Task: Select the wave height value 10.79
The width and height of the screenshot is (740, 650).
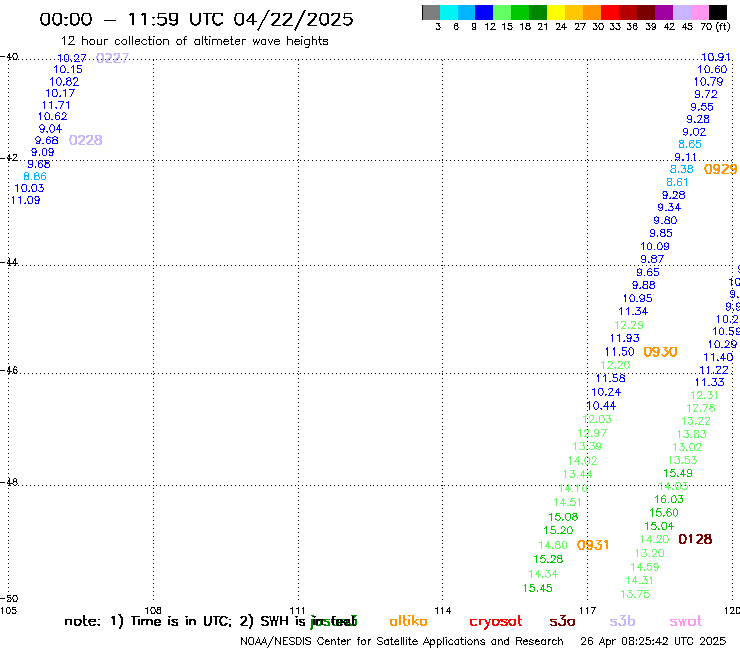Action: [x=708, y=82]
